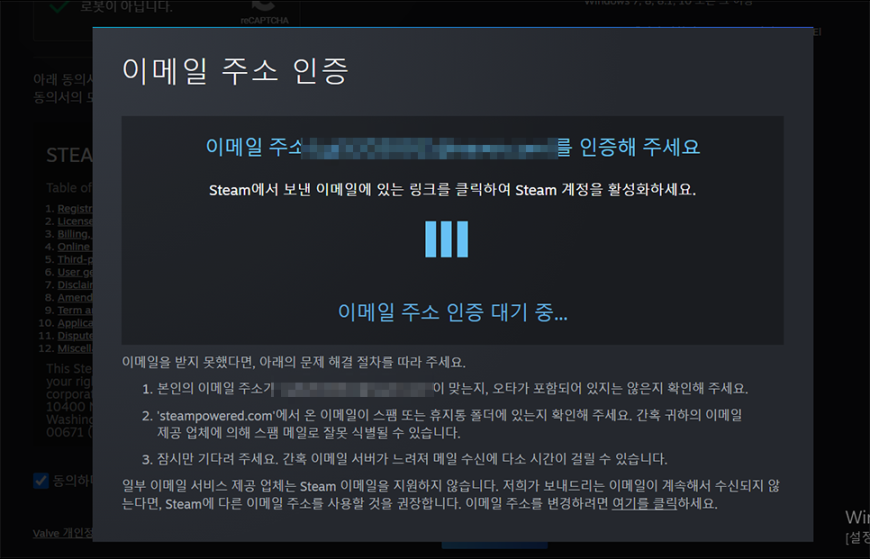
Task: Click the '이메일 주소 인증' dialog title
Action: (235, 71)
